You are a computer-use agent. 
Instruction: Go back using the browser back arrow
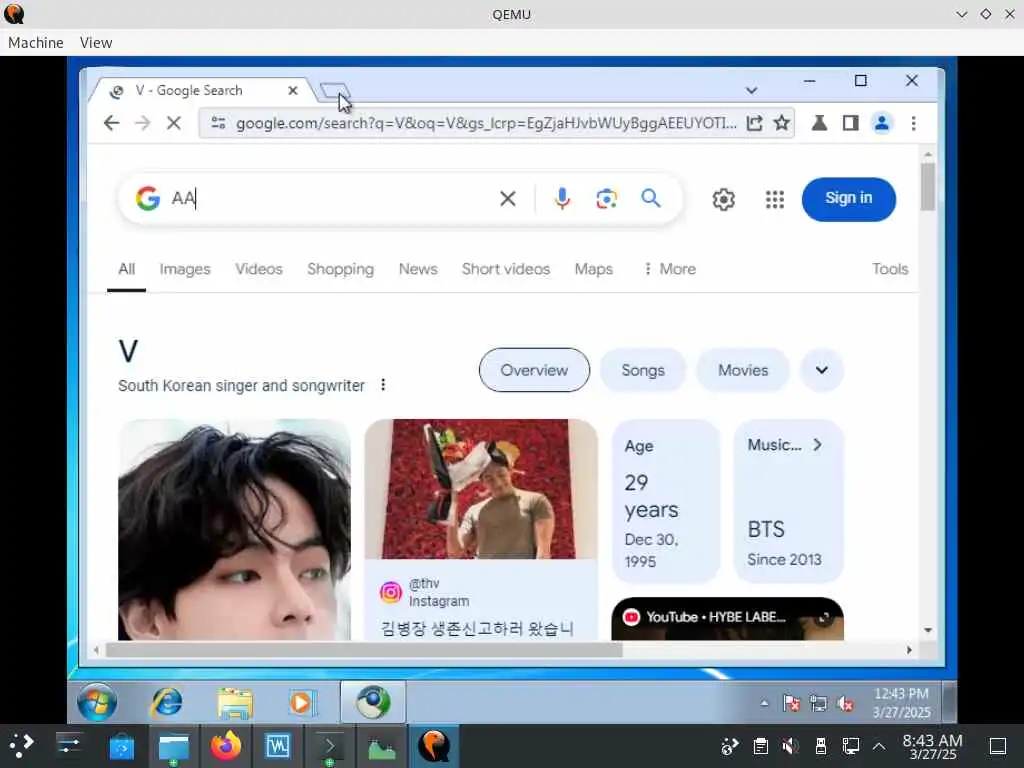pos(112,123)
